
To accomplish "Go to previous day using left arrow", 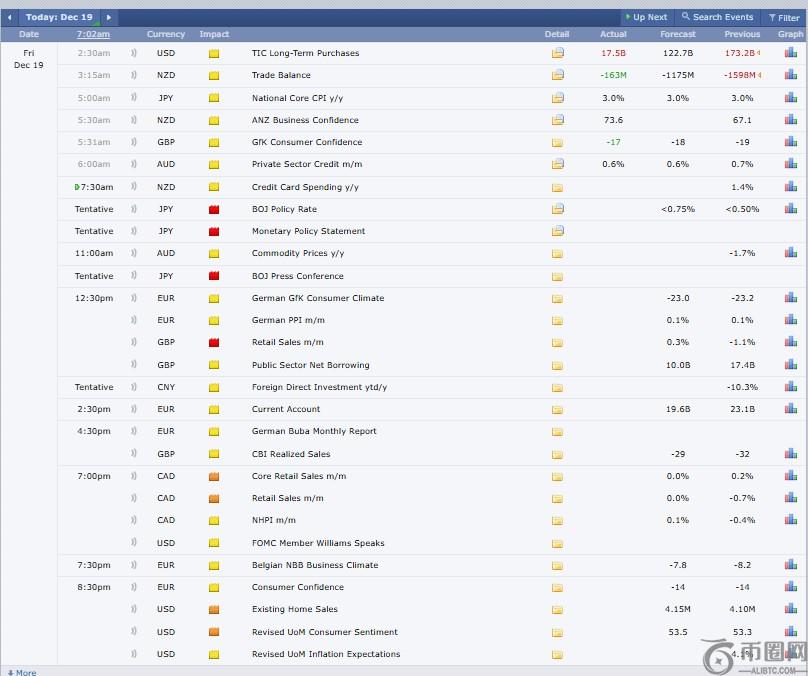I will 10,17.
